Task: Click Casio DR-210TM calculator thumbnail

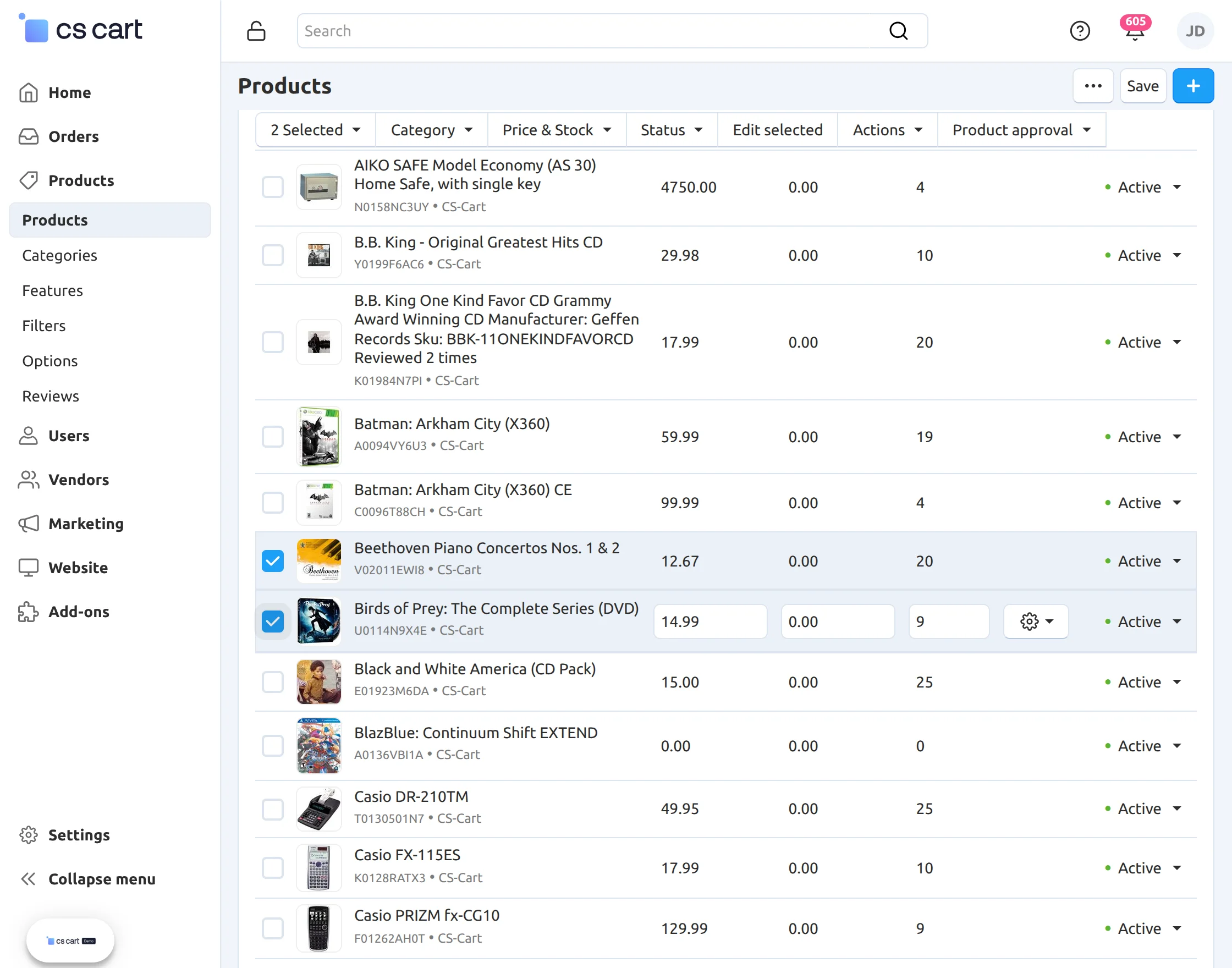Action: (318, 809)
